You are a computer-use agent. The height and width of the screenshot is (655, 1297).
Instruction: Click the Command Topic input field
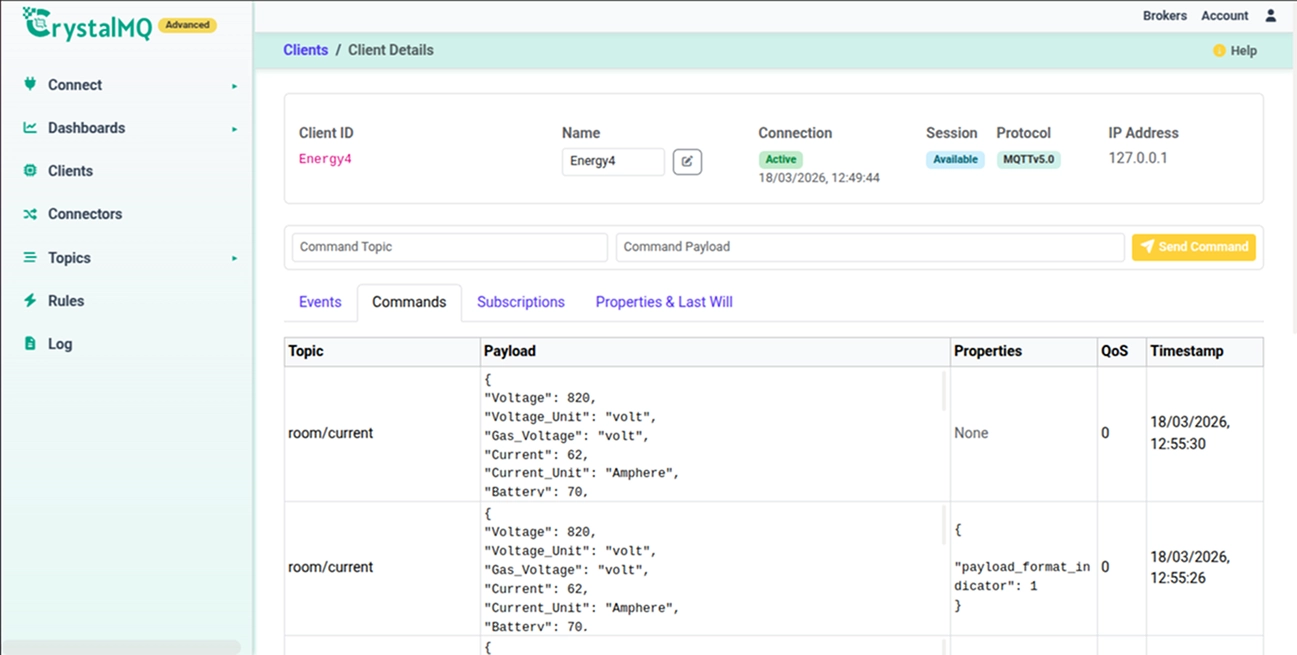450,247
